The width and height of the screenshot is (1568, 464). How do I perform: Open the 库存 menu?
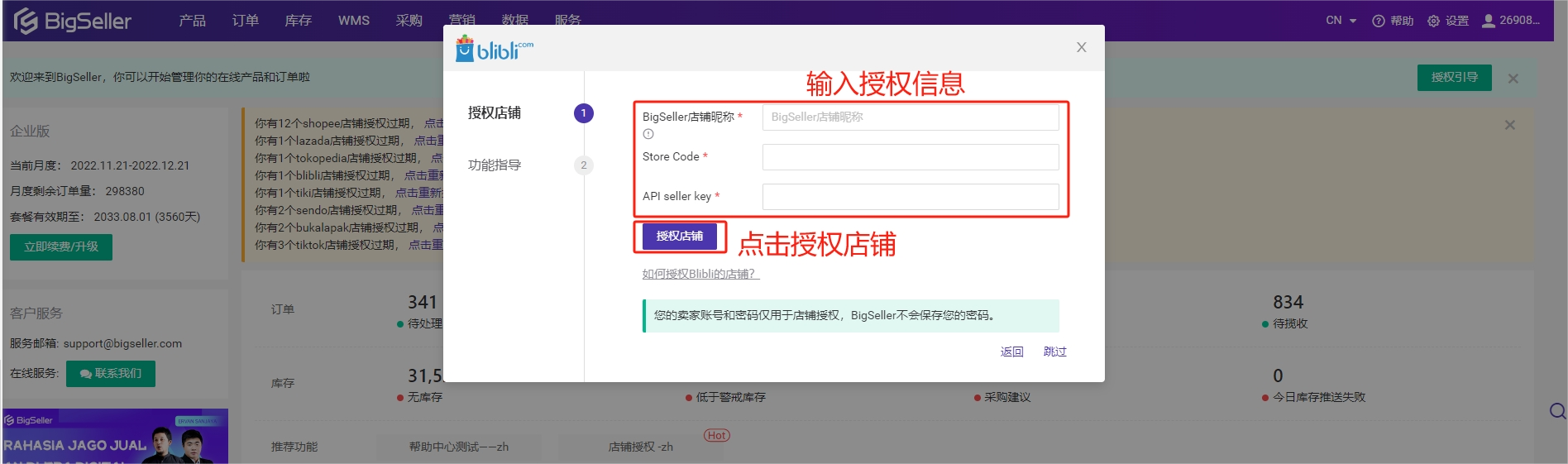(298, 21)
